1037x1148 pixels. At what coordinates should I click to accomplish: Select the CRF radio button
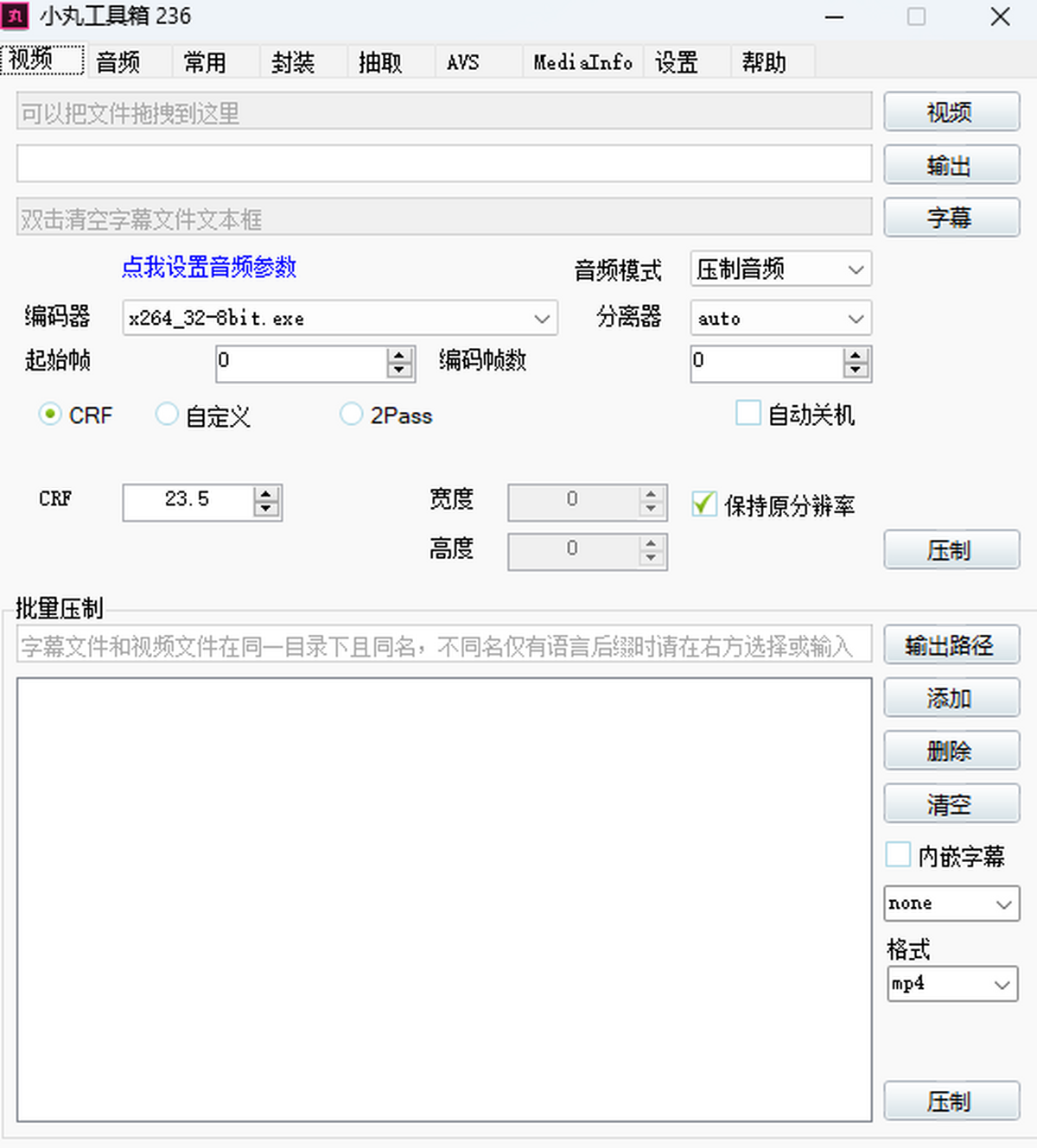click(x=50, y=415)
